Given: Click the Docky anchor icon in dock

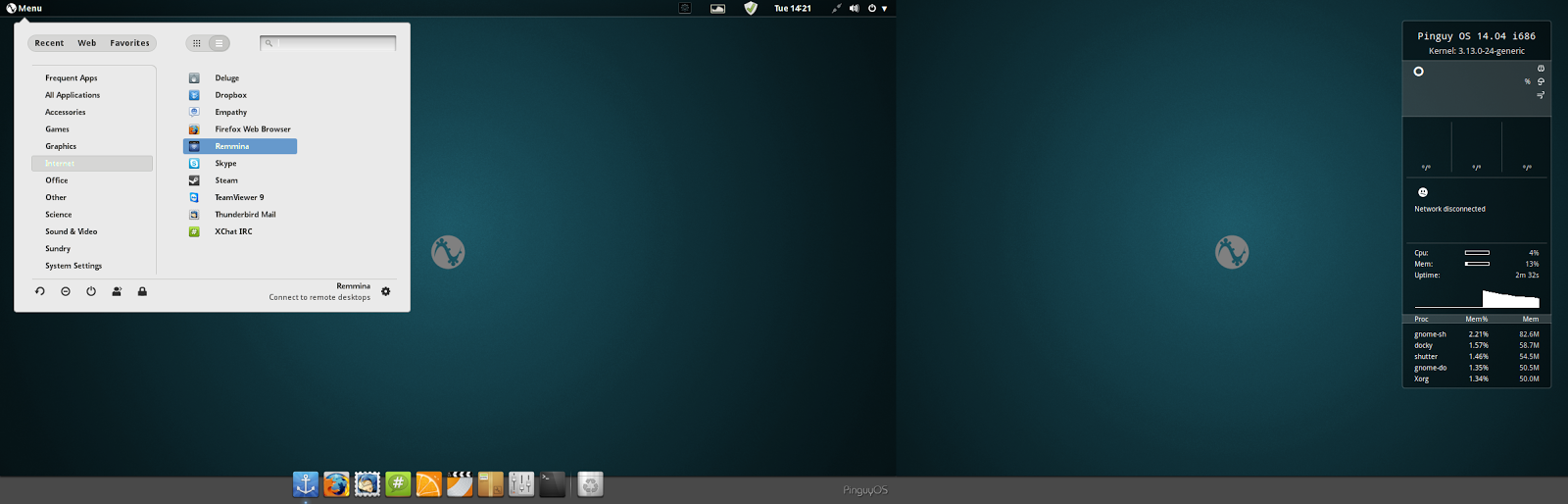Looking at the screenshot, I should tap(306, 484).
